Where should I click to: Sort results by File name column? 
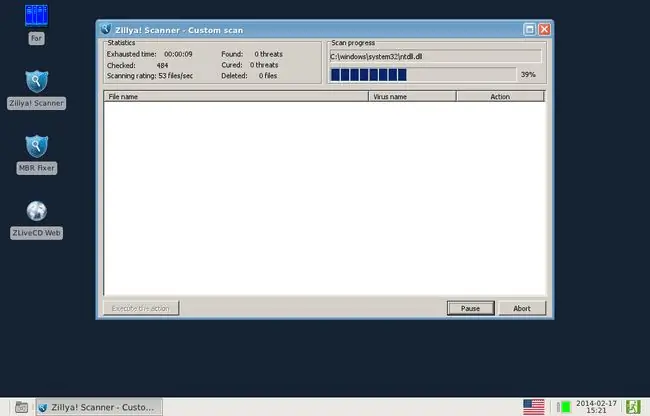(x=236, y=97)
